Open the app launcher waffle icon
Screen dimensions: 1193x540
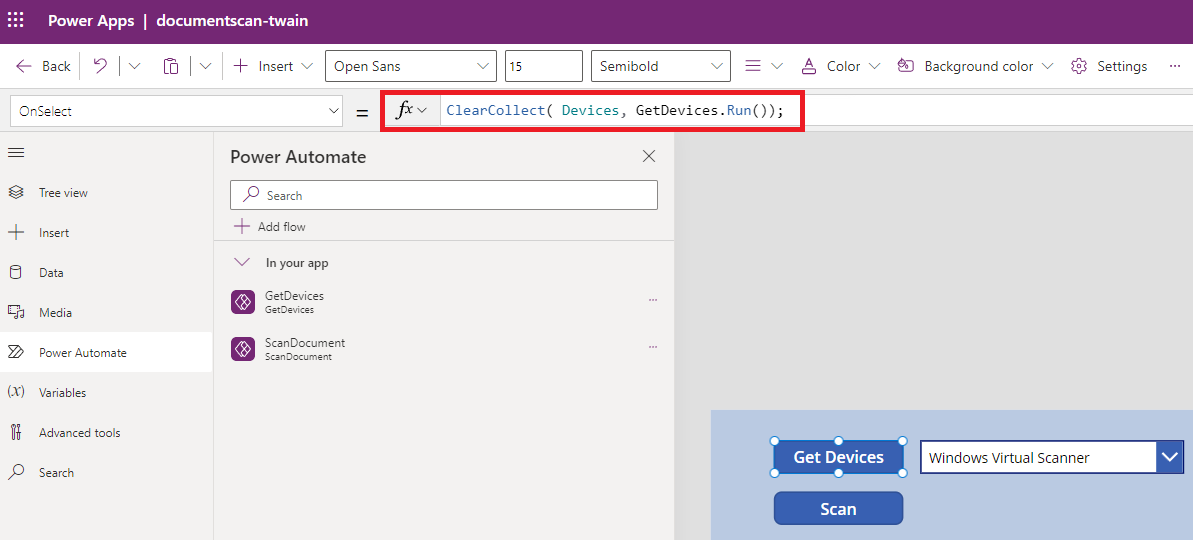(16, 21)
